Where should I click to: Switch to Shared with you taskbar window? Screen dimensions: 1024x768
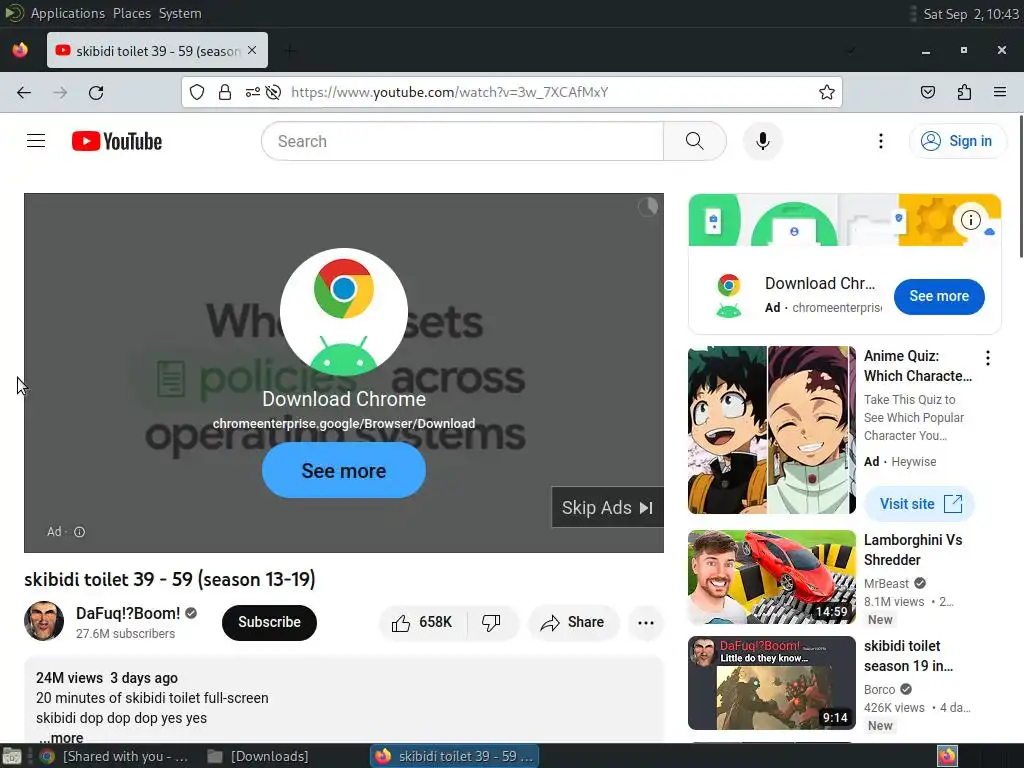[114, 756]
